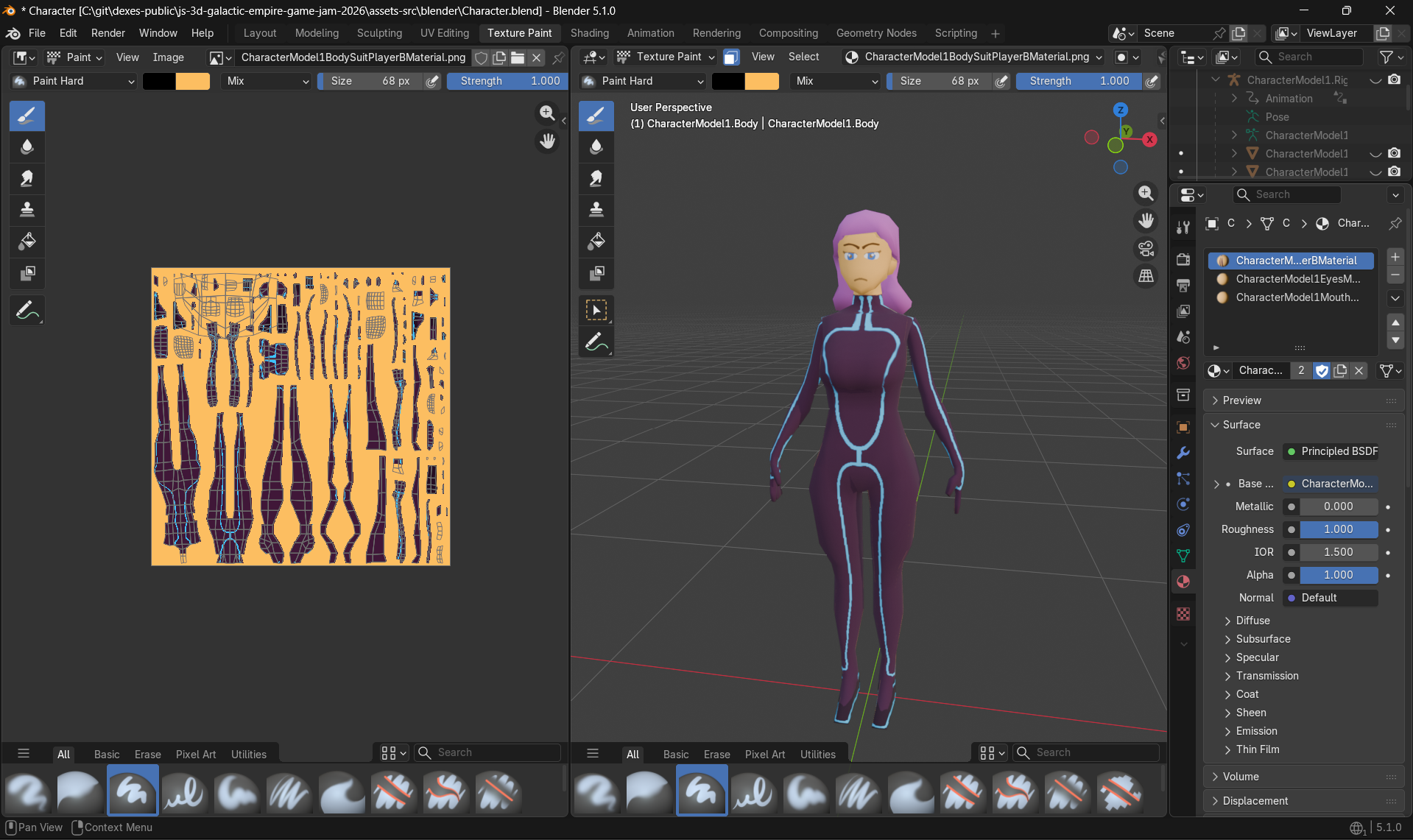Disable camera render visibility for CharacterModel1.Rig

pos(1395,80)
